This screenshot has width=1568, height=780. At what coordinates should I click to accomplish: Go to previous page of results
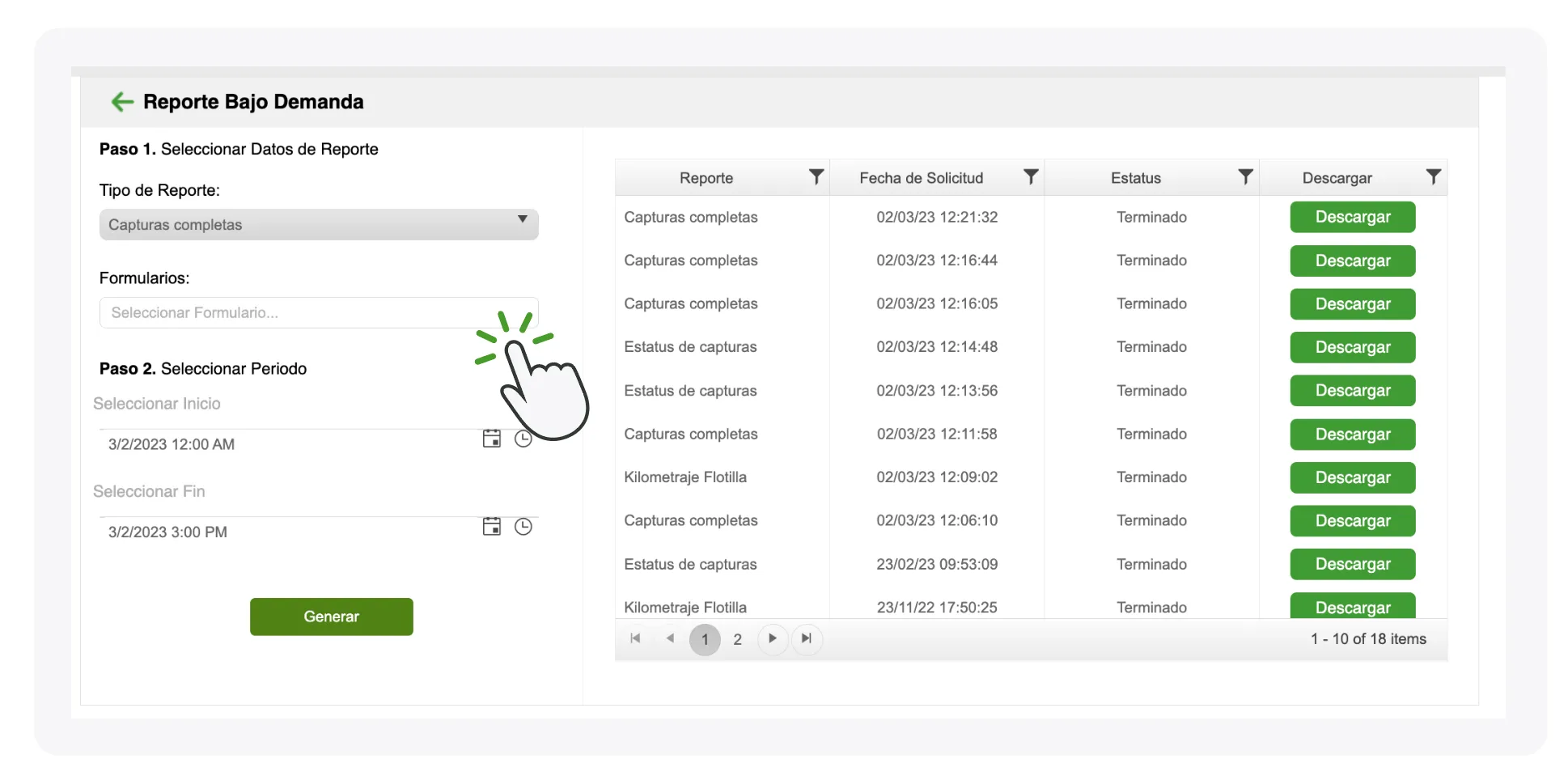670,638
